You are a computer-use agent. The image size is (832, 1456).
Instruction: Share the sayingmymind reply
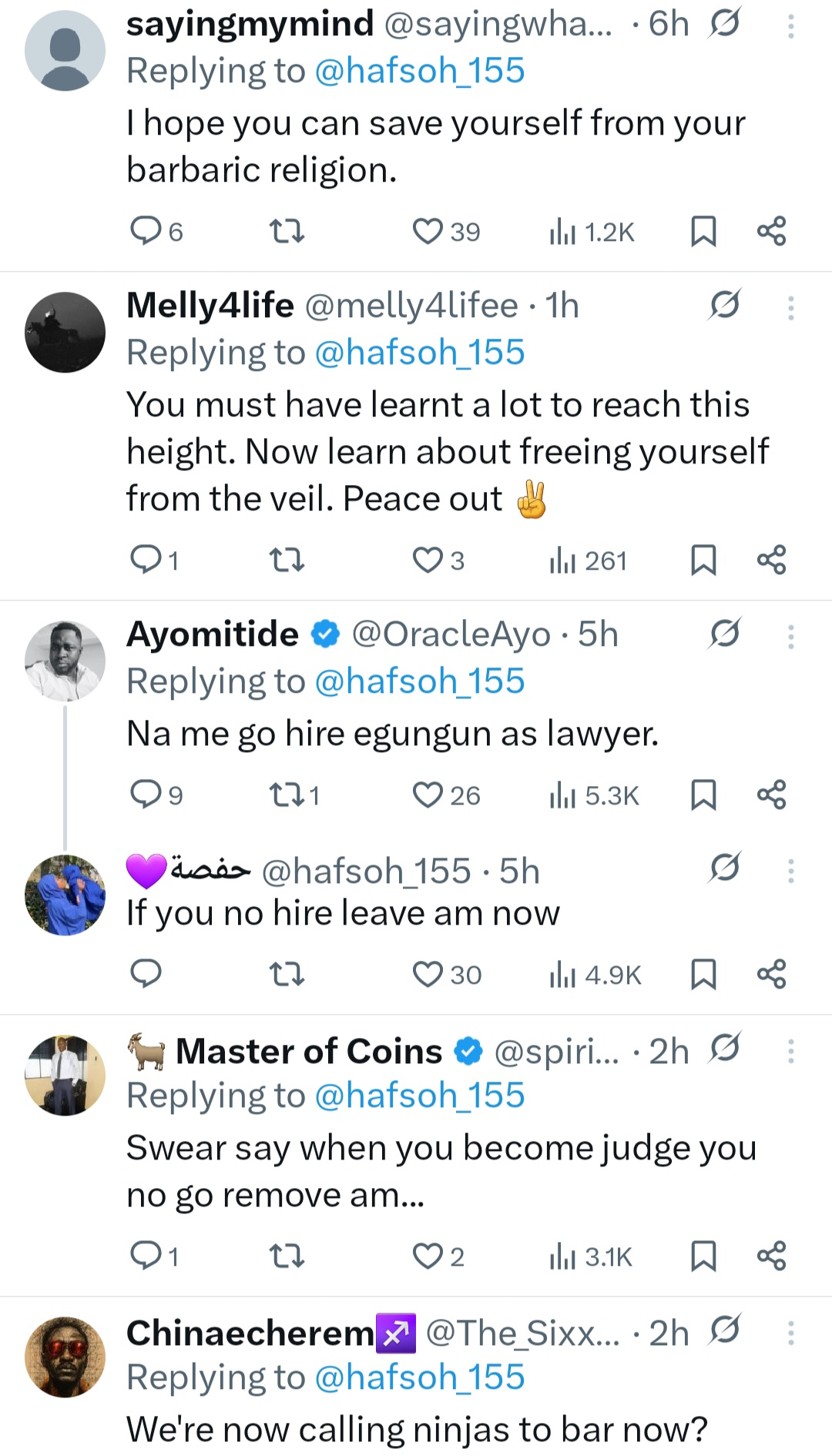pyautogui.click(x=771, y=231)
